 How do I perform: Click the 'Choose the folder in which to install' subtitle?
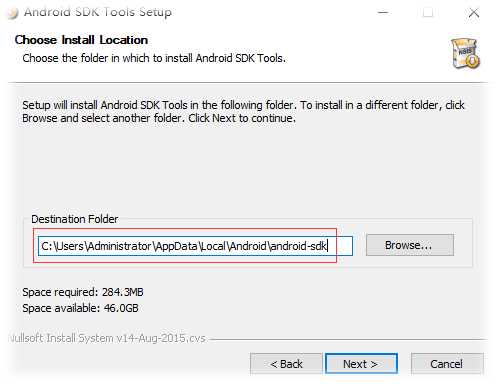154,58
